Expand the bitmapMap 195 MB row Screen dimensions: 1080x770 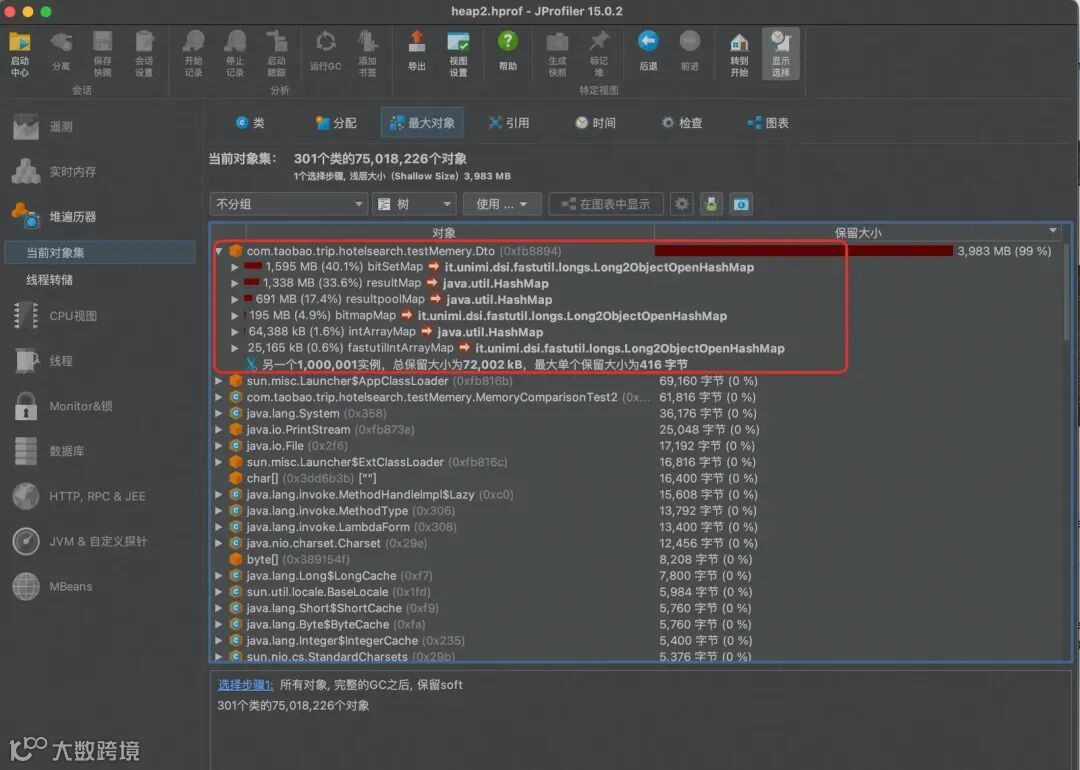tap(235, 315)
